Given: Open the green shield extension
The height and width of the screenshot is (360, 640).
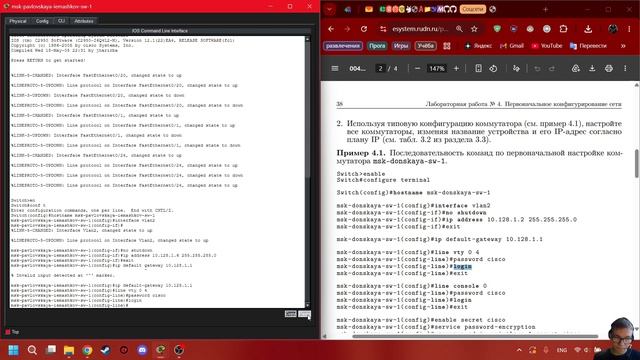Looking at the screenshot, I should point(497,29).
